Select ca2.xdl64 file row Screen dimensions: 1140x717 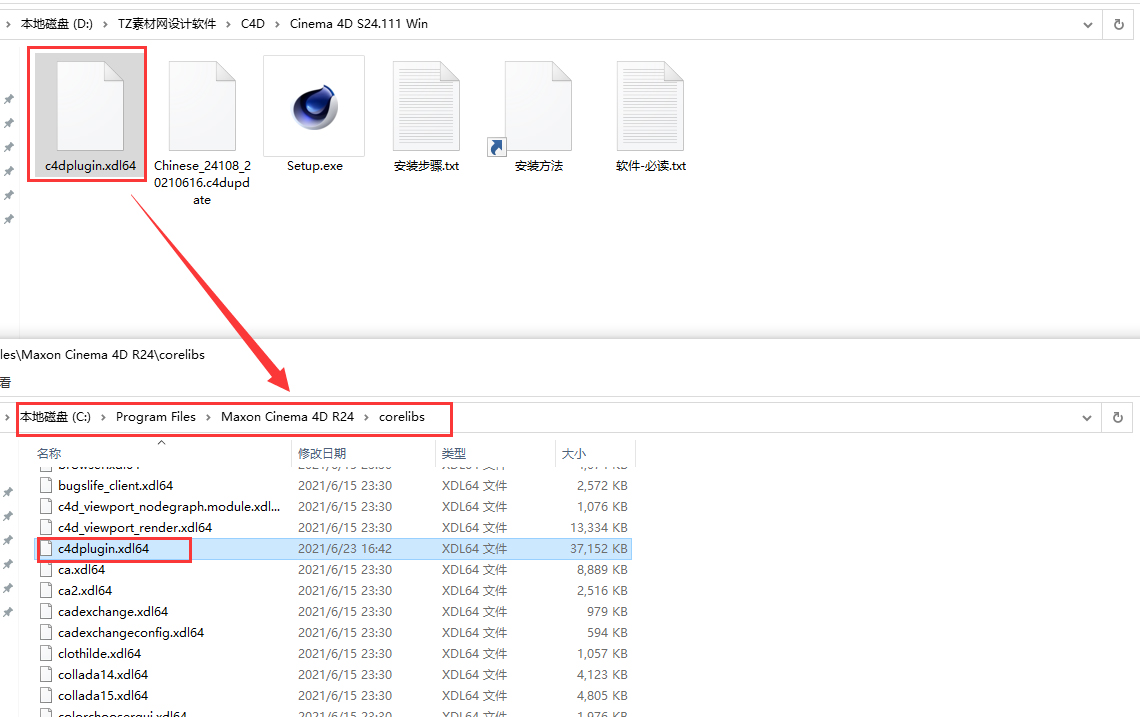coord(333,590)
